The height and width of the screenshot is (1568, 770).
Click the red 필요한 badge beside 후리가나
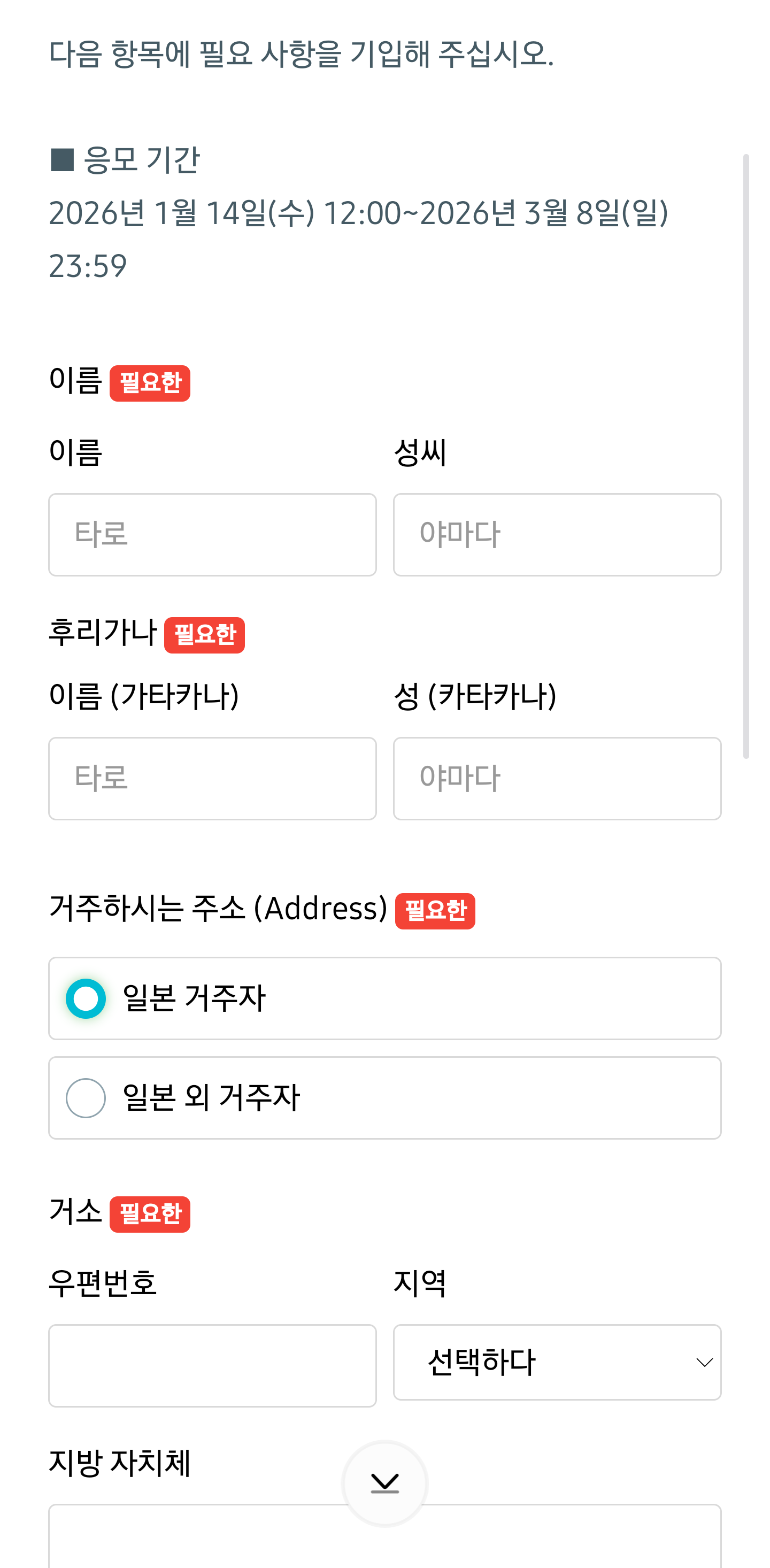pyautogui.click(x=204, y=635)
